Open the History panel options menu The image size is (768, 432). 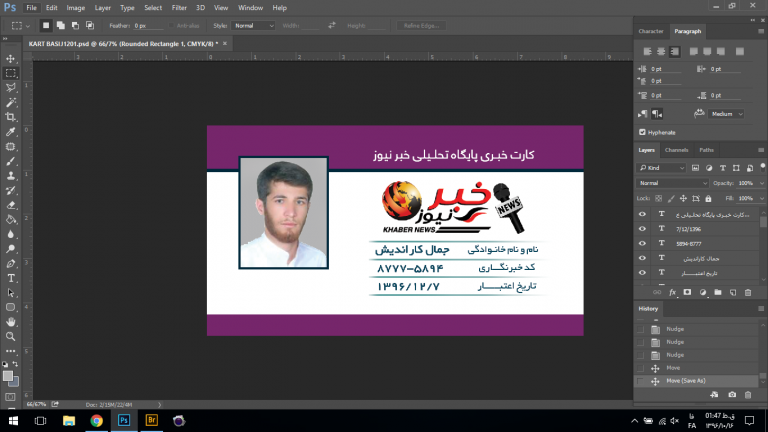(x=761, y=309)
